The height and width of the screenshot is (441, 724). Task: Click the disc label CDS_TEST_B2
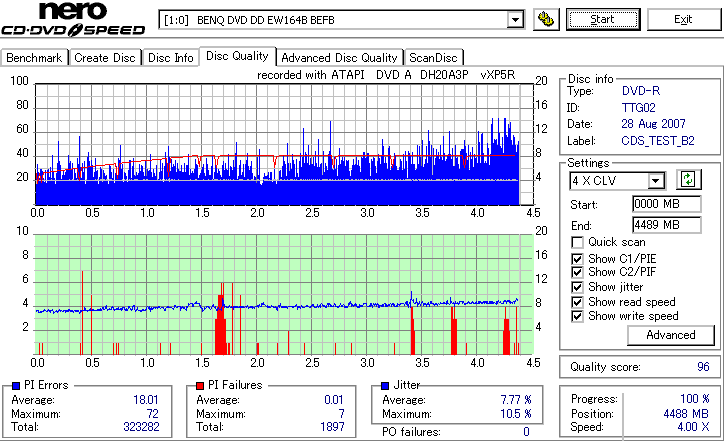tap(658, 140)
